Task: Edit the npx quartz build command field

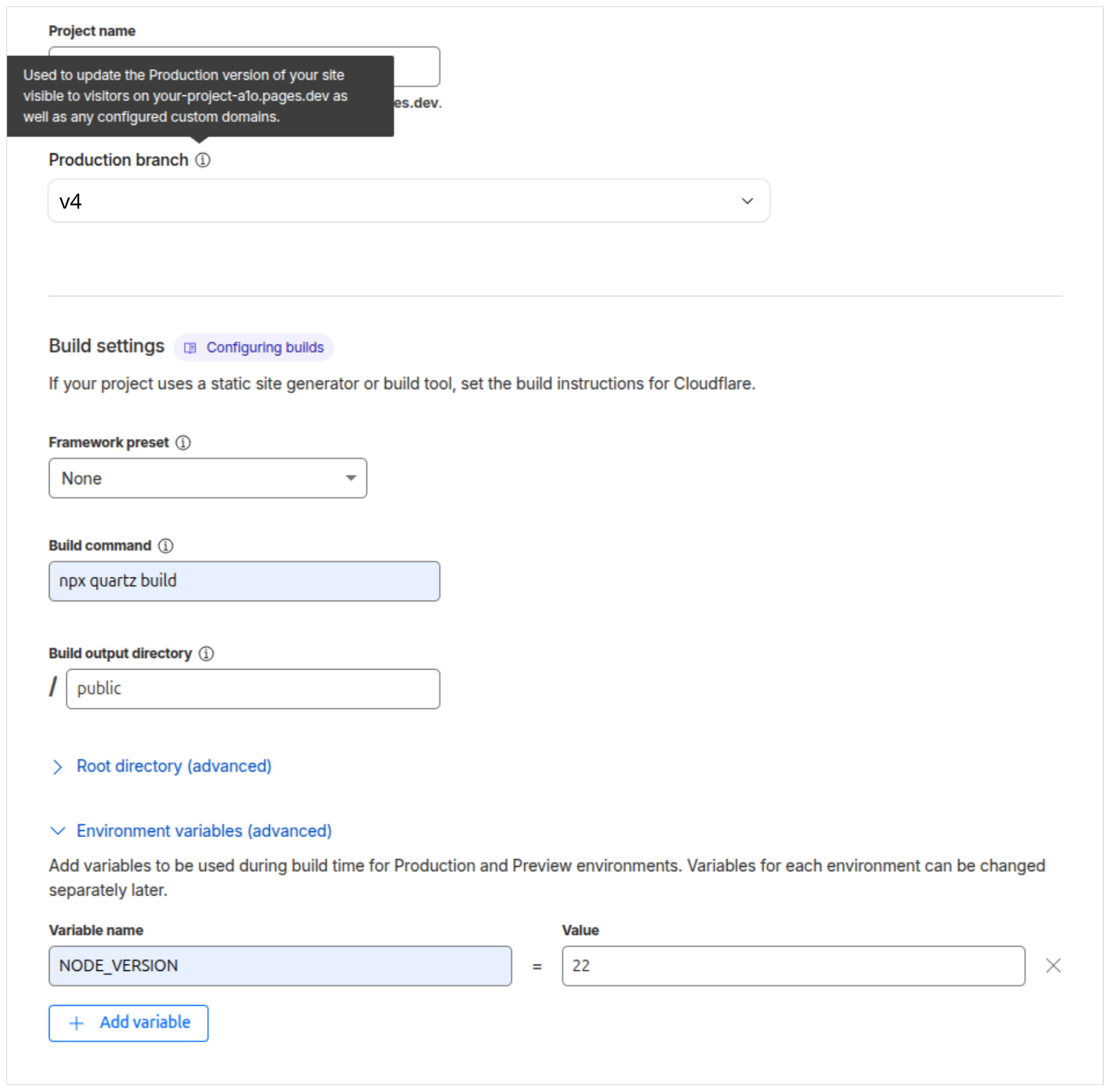Action: (244, 581)
